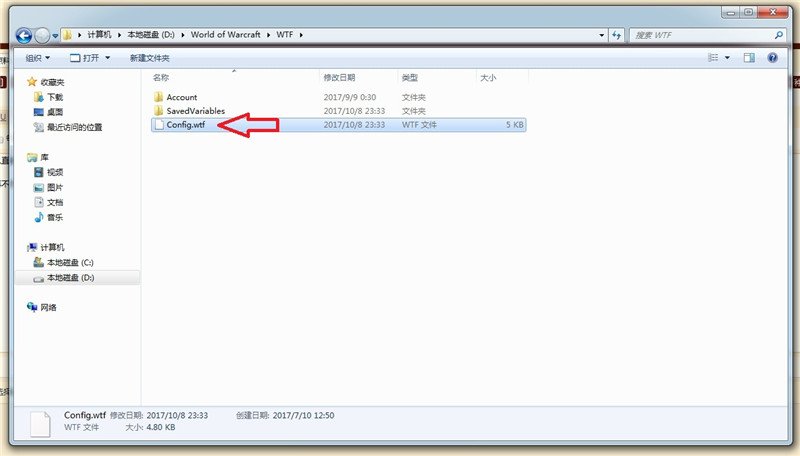Select the SavedVariables folder
Viewport: 800px width, 456px height.
click(x=195, y=110)
